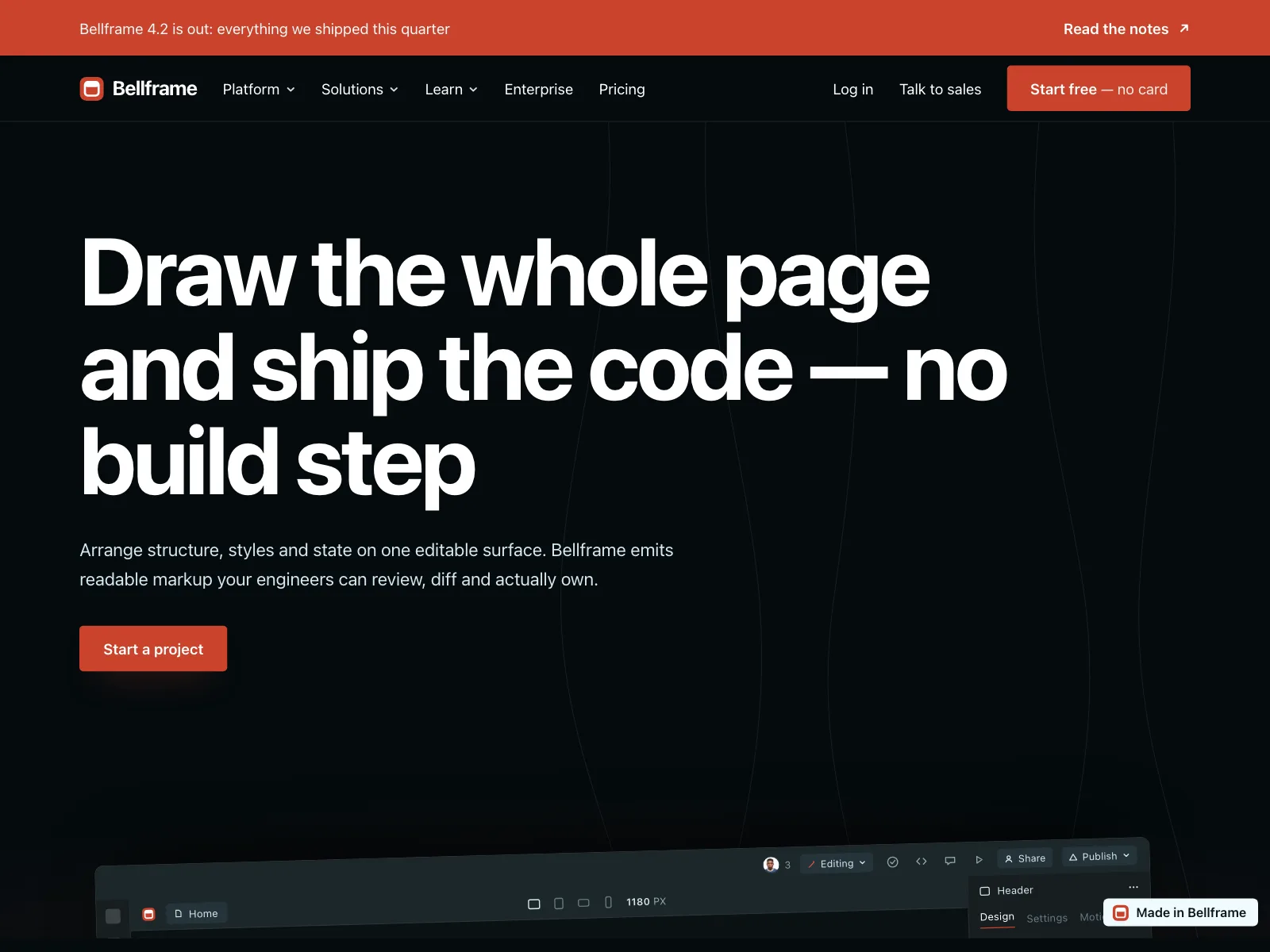This screenshot has height=952, width=1270.
Task: Click the arrow icon beside Read the notes
Action: click(x=1184, y=29)
